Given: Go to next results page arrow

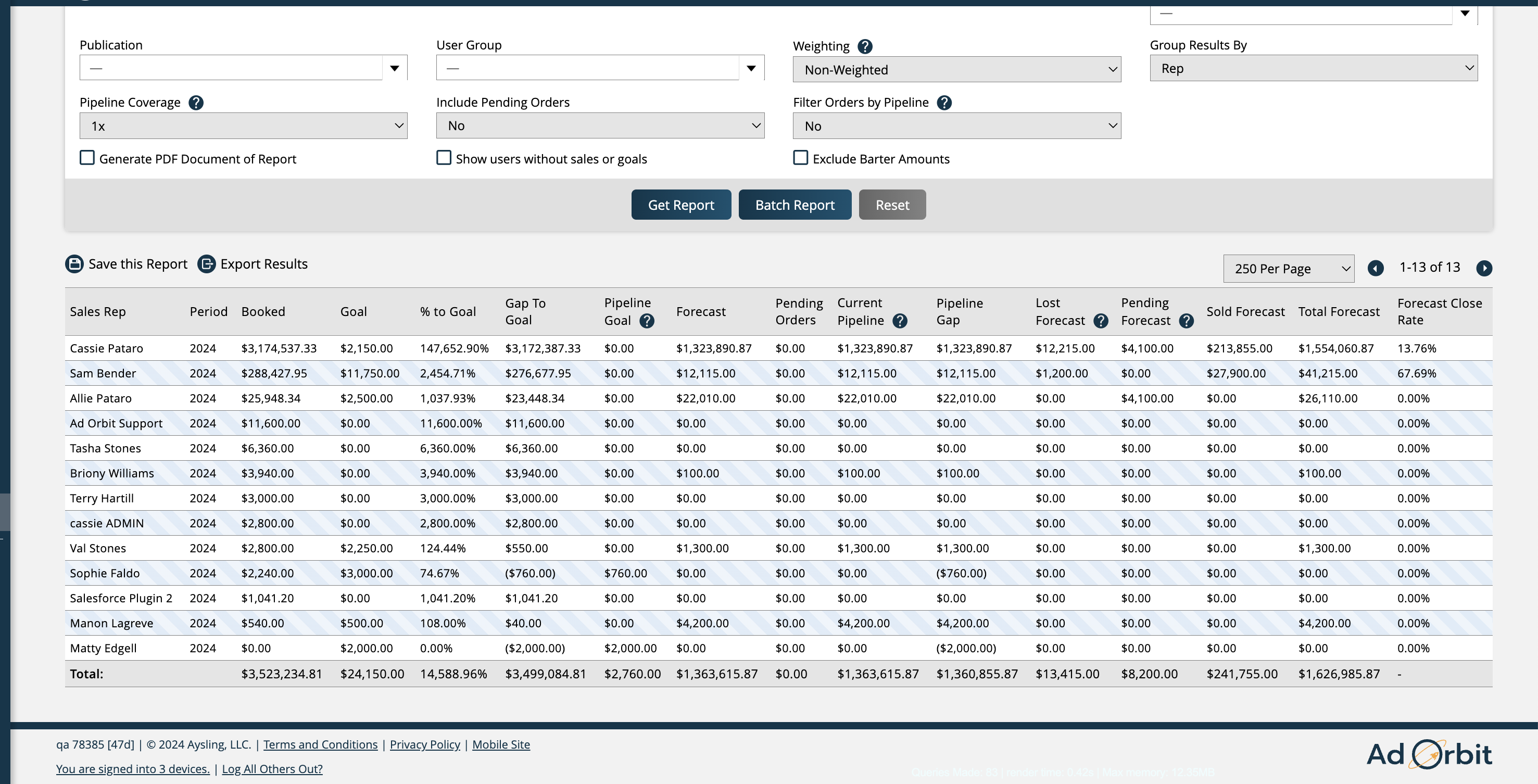Looking at the screenshot, I should [x=1484, y=268].
